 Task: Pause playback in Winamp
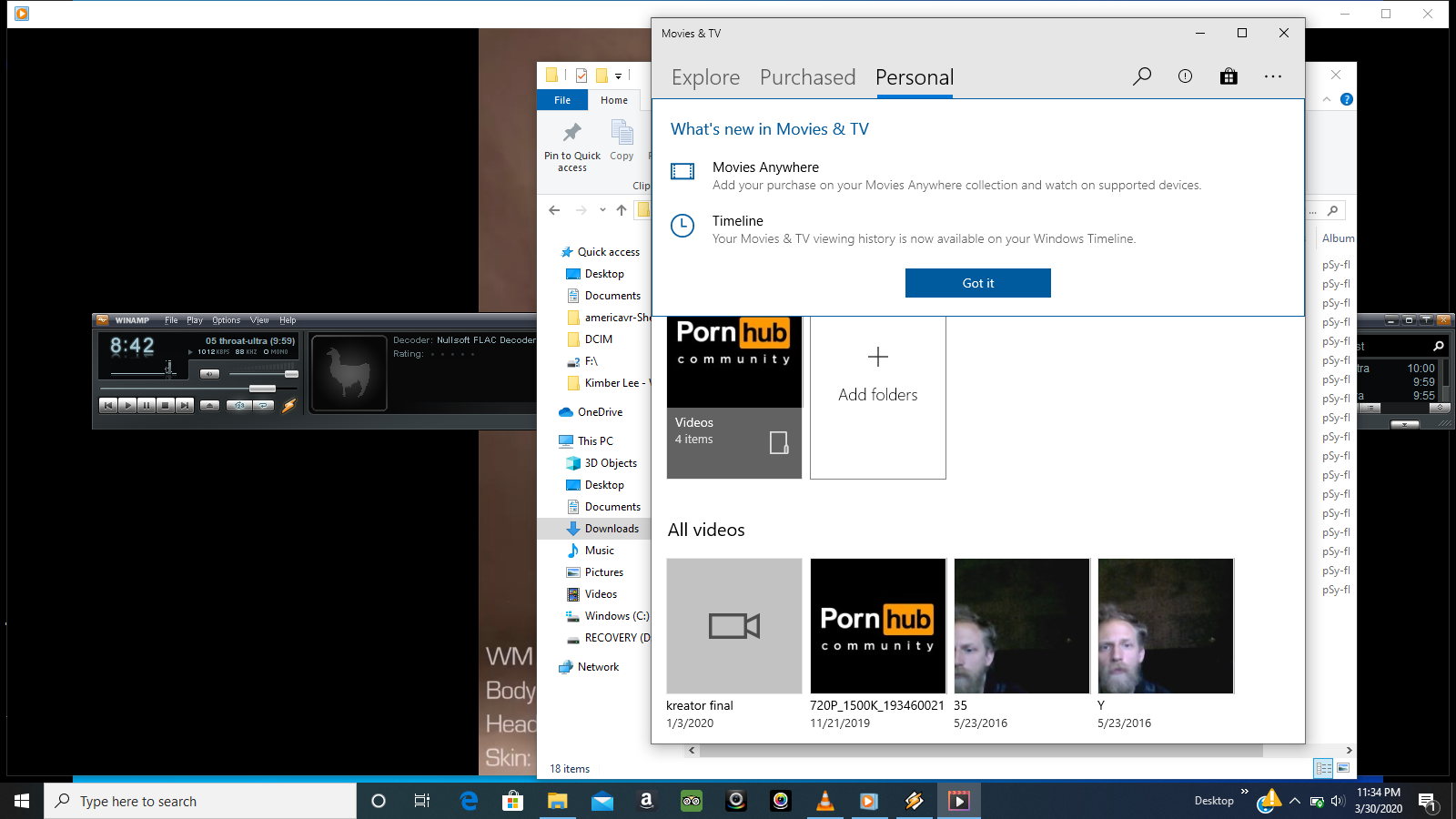coord(147,405)
